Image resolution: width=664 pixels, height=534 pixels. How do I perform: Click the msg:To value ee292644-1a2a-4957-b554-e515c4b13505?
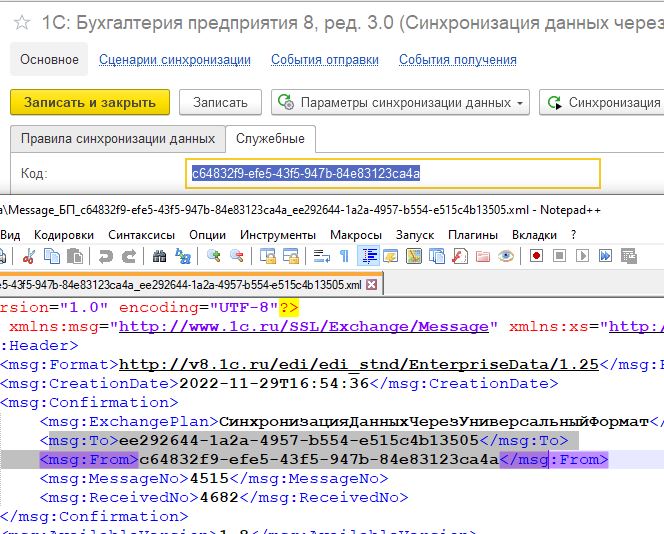point(299,440)
